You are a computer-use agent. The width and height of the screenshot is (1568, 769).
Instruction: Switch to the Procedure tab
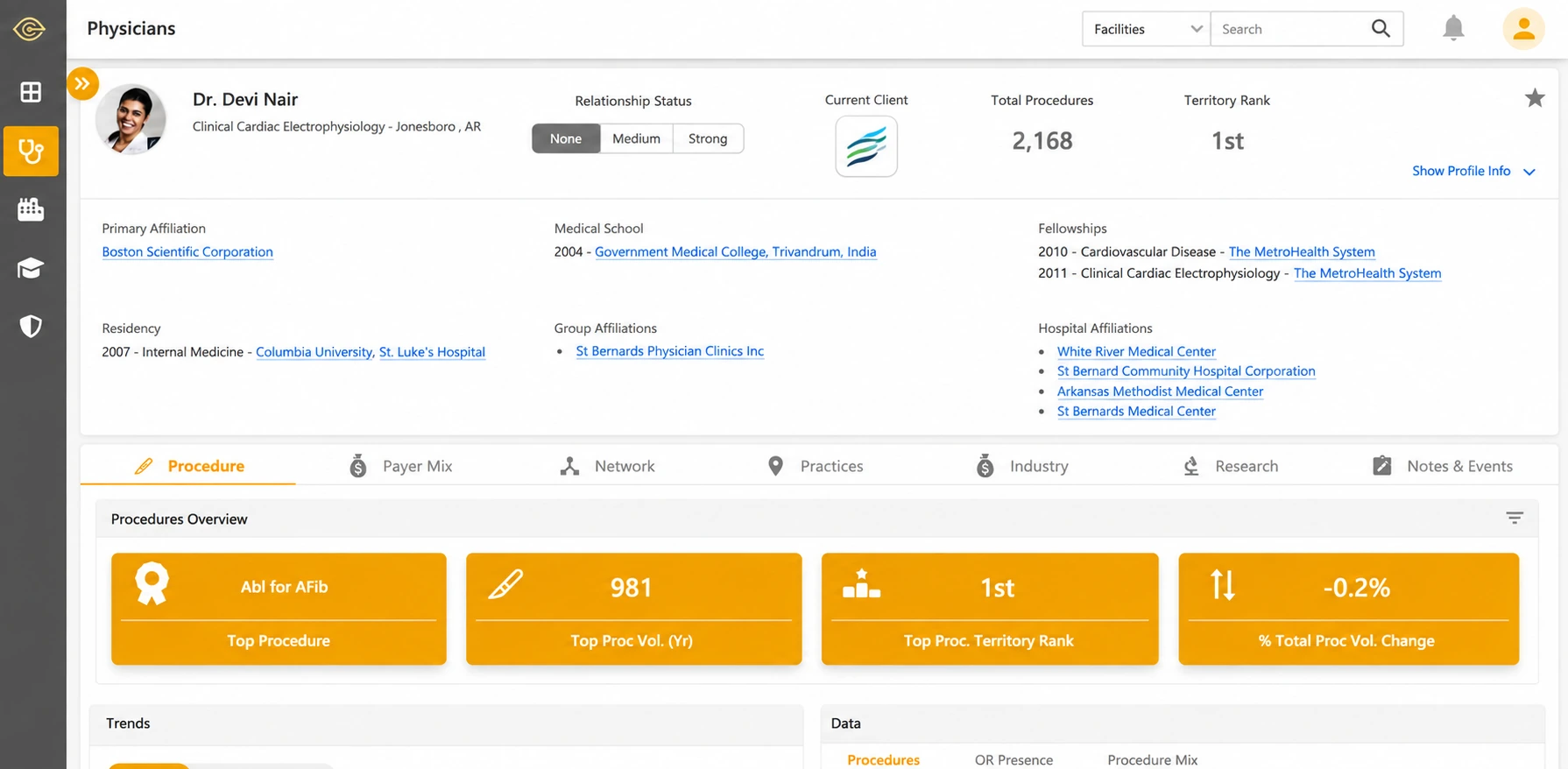click(188, 466)
